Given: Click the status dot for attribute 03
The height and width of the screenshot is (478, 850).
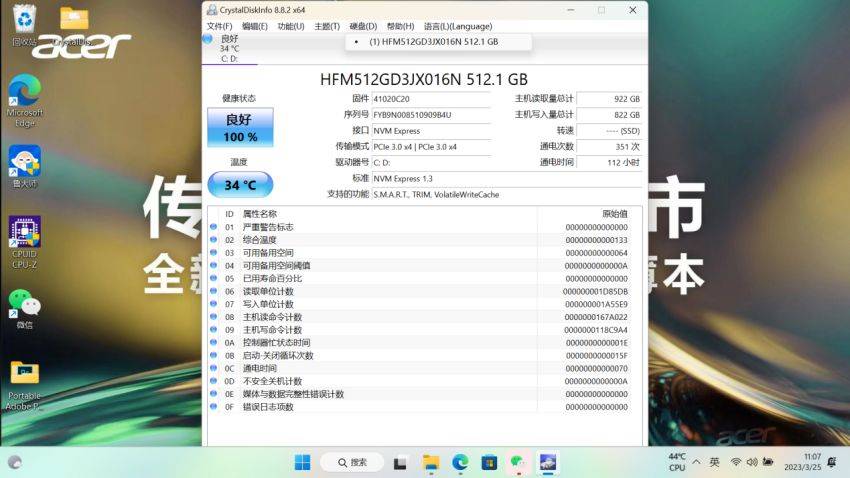Looking at the screenshot, I should coord(214,253).
